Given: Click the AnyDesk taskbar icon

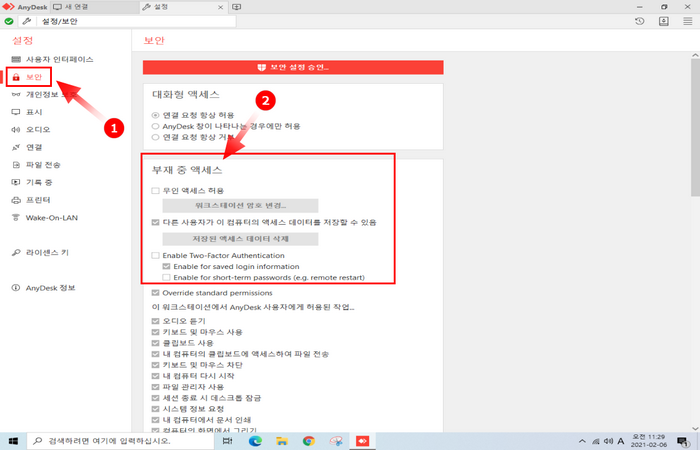Looking at the screenshot, I should click(x=362, y=441).
